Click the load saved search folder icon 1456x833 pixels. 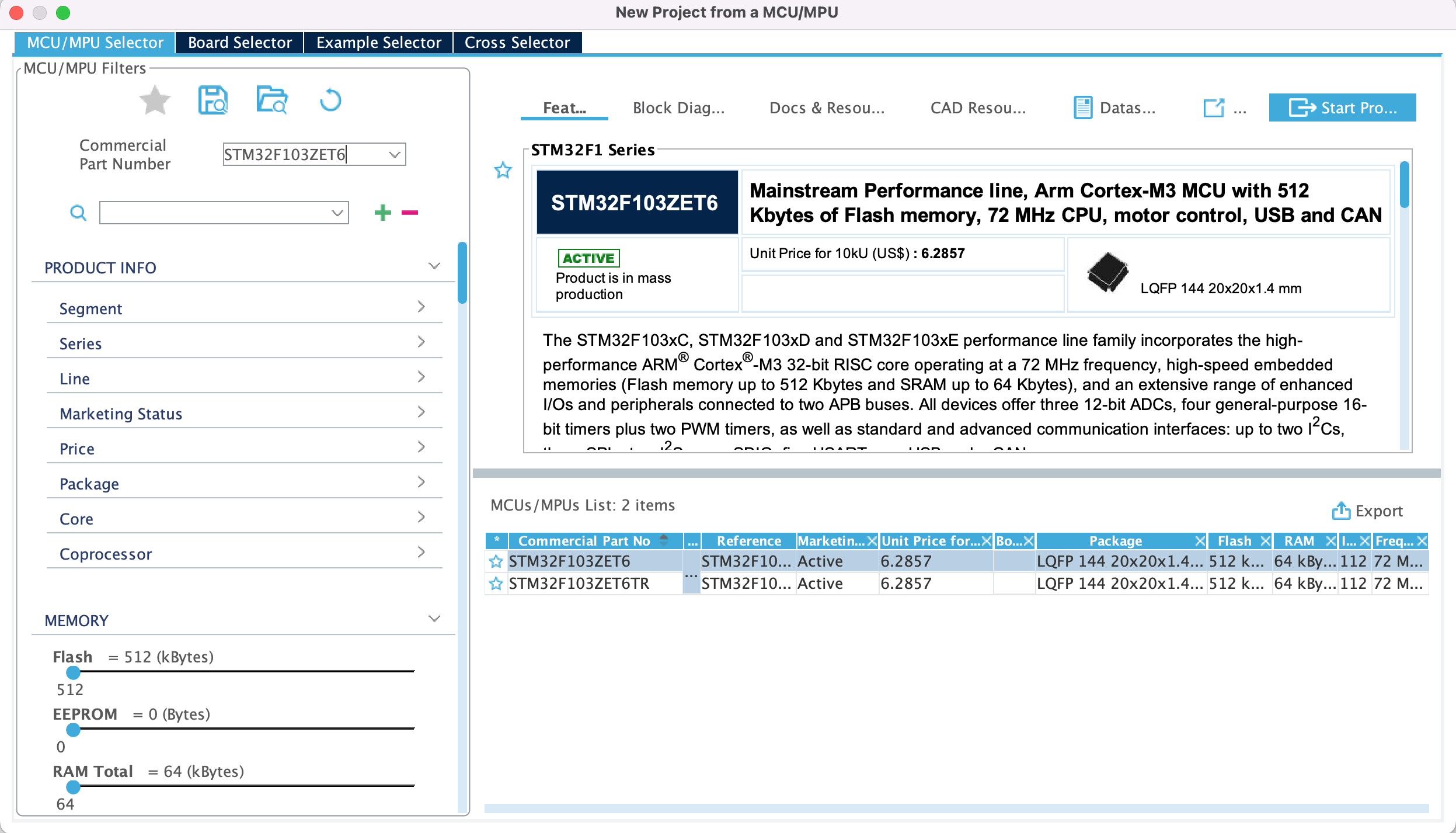tap(272, 100)
